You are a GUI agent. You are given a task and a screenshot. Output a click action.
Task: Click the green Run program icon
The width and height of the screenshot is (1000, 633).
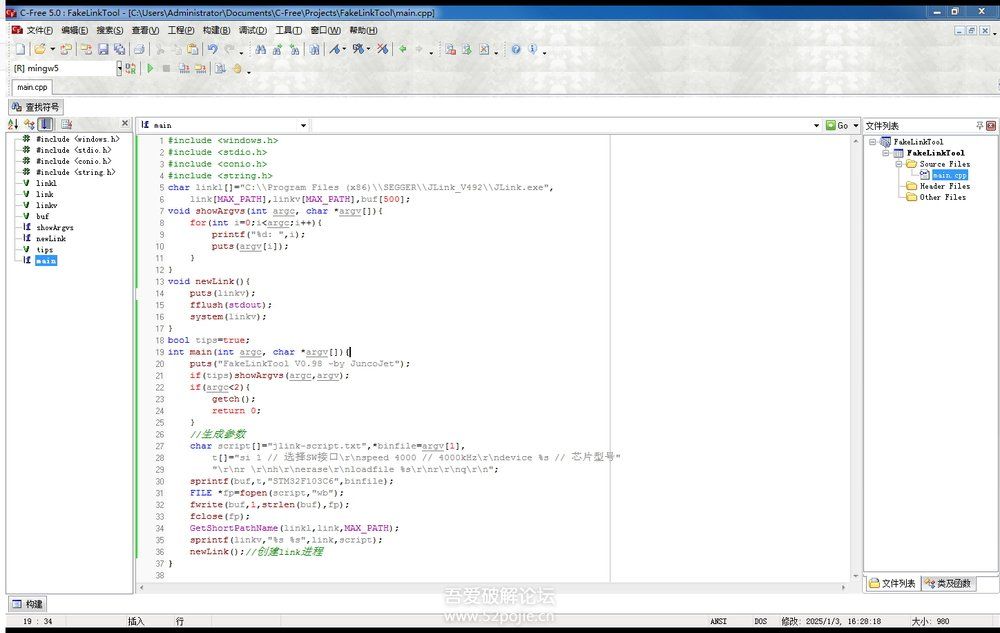tap(151, 69)
